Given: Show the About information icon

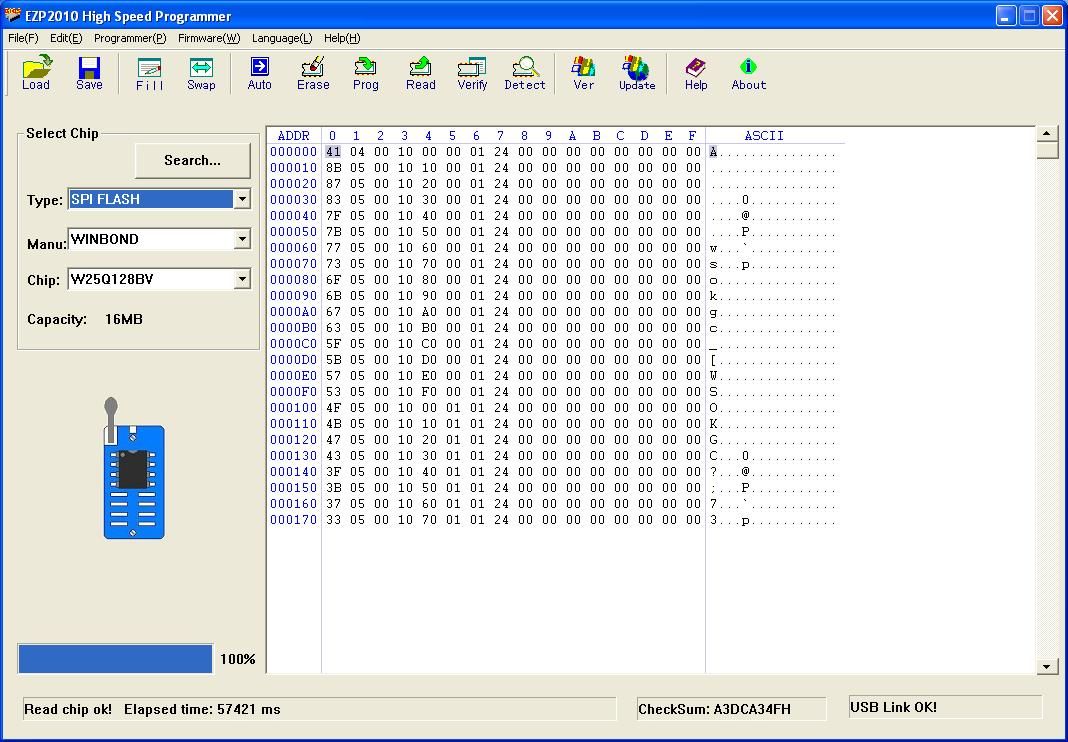Looking at the screenshot, I should coord(748,73).
